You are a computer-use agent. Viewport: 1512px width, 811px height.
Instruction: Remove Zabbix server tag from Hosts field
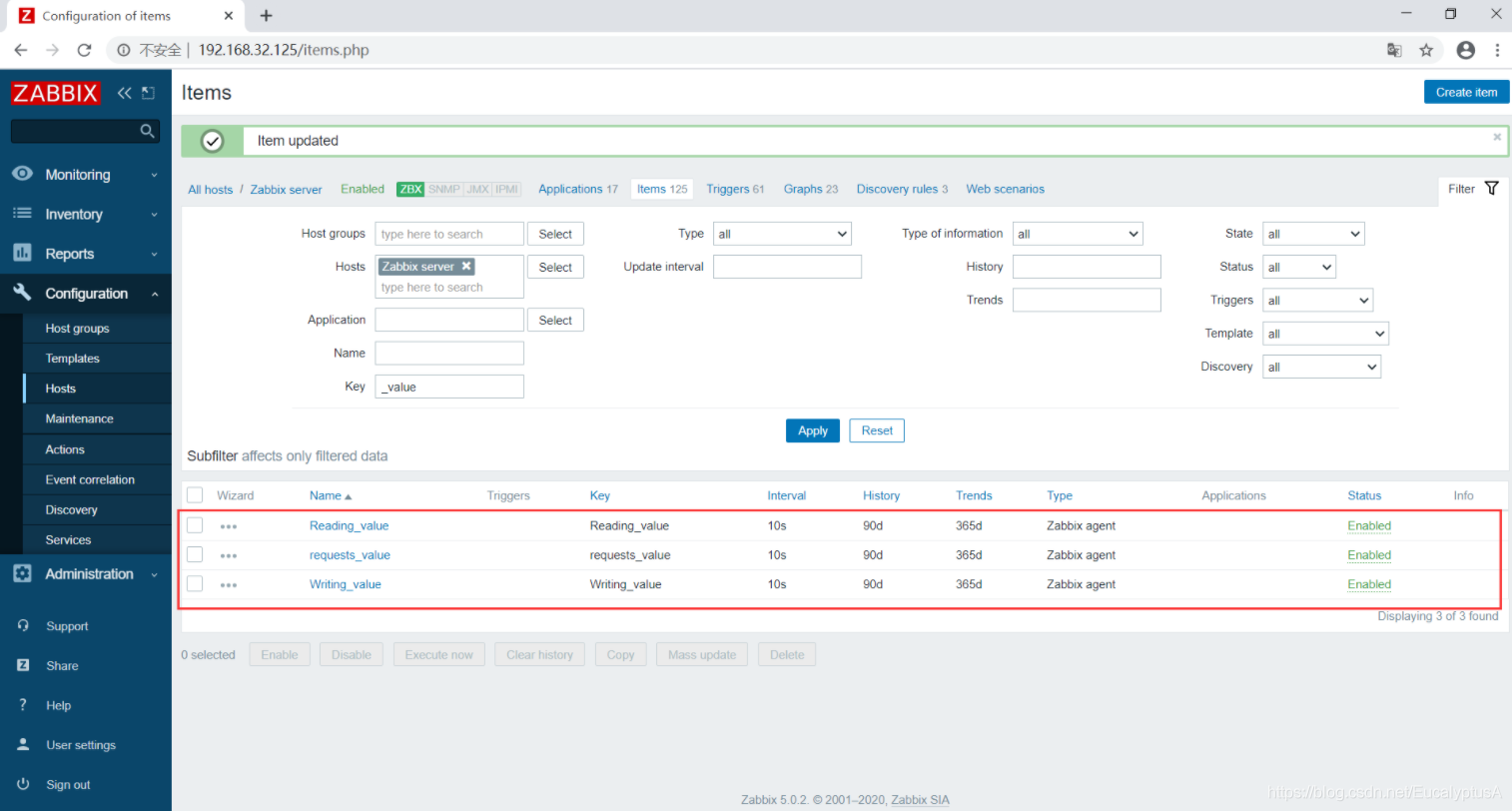(x=466, y=266)
